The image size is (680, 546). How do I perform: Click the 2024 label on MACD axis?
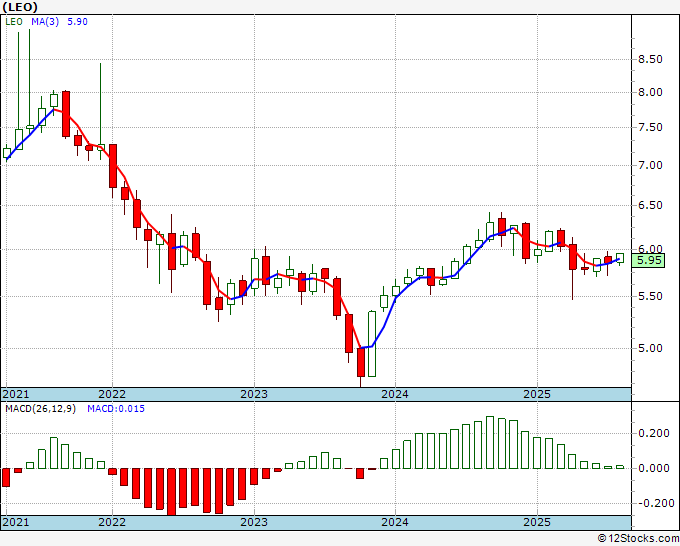[395, 522]
